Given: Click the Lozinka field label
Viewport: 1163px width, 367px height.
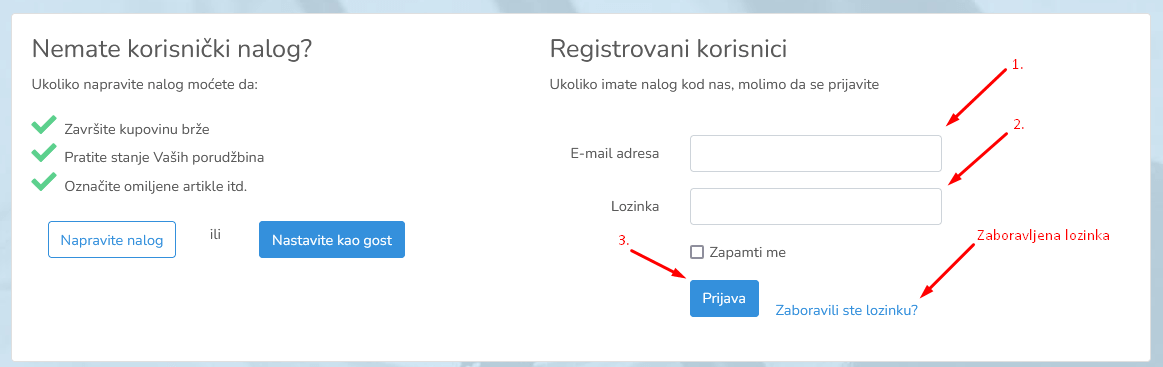Looking at the screenshot, I should click(635, 206).
